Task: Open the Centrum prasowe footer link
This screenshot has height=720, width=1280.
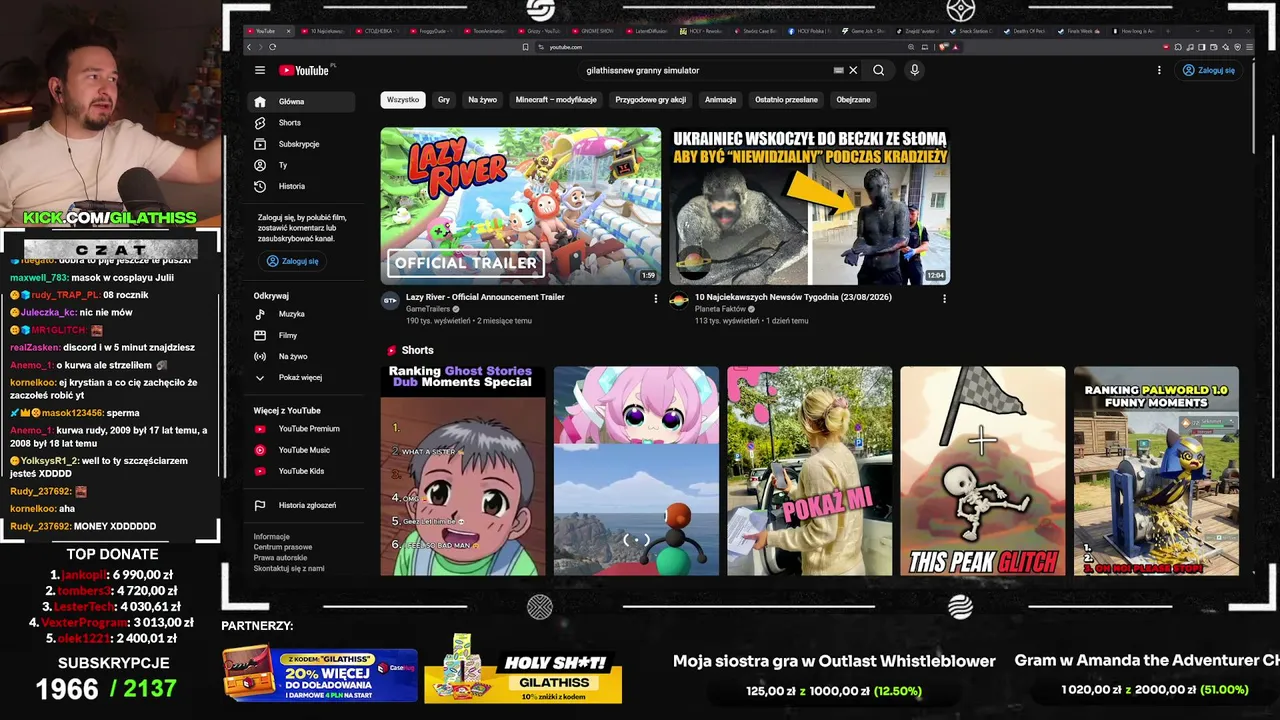Action: point(283,547)
